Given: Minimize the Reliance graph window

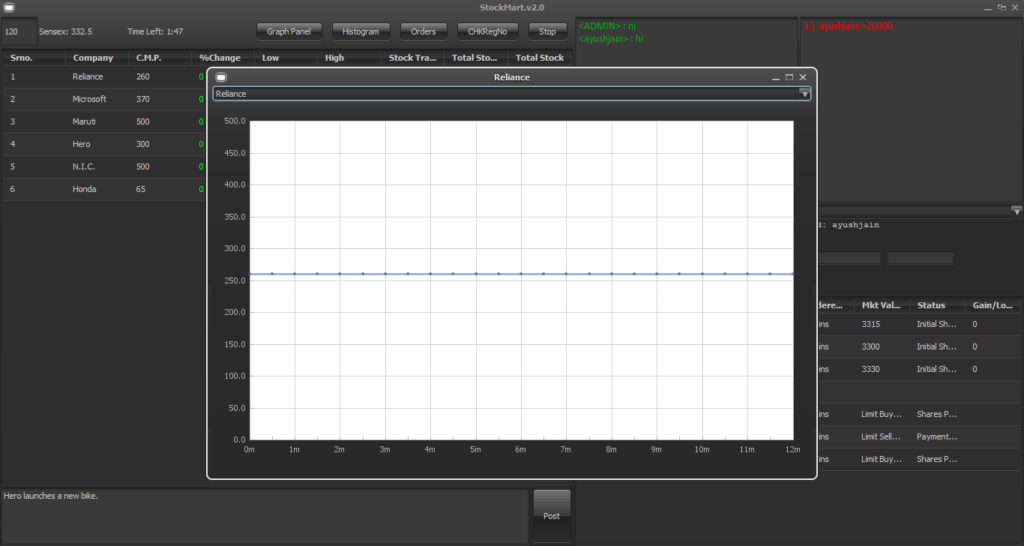Looking at the screenshot, I should 775,78.
